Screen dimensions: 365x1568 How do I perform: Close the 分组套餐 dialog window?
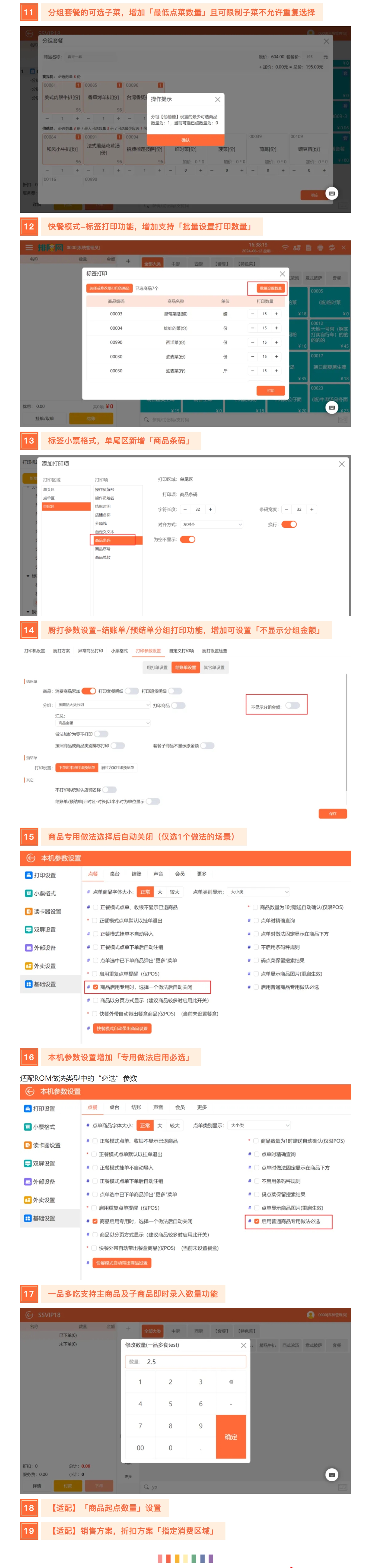point(326,41)
